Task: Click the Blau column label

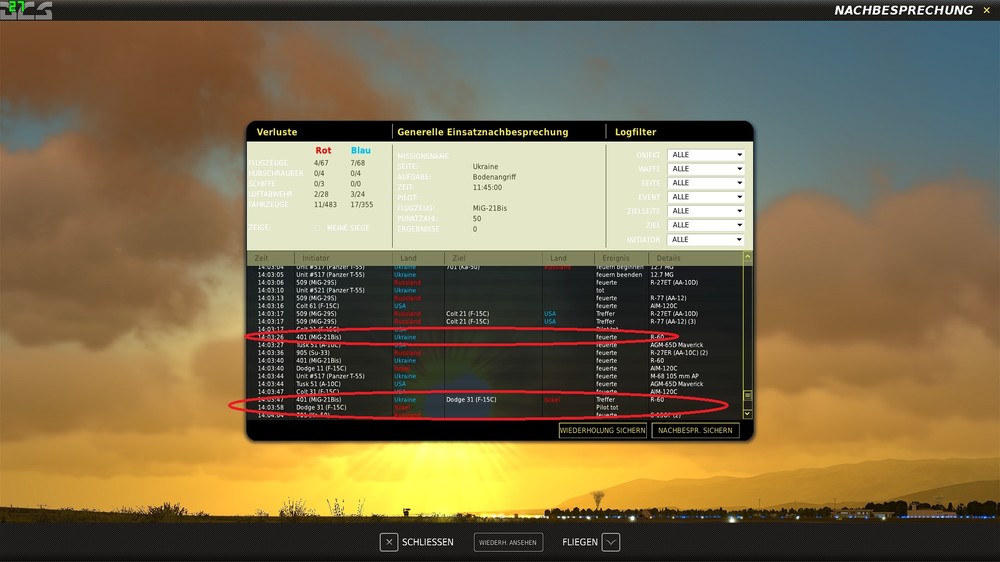Action: [x=360, y=151]
